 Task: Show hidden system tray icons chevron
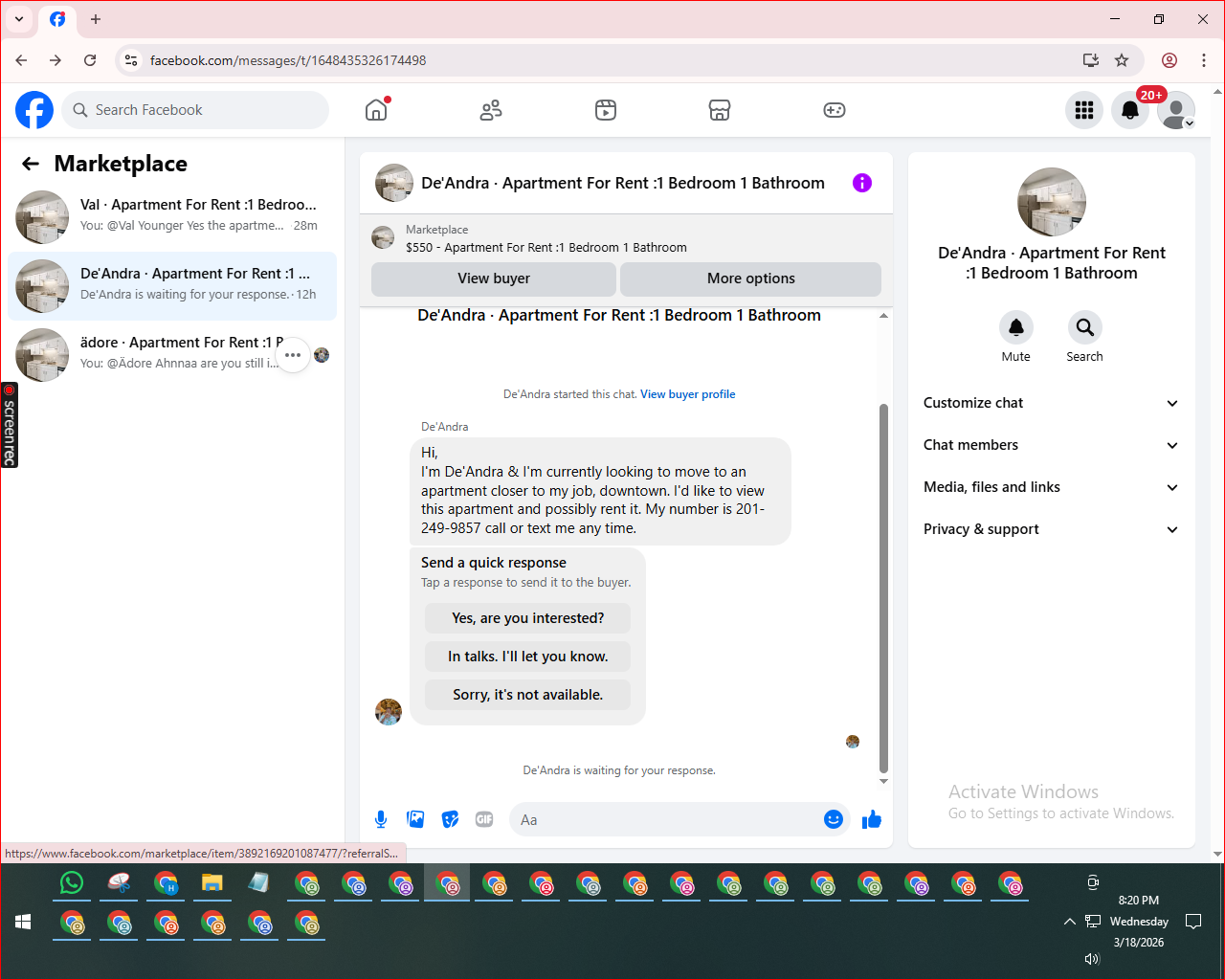pyautogui.click(x=1069, y=922)
